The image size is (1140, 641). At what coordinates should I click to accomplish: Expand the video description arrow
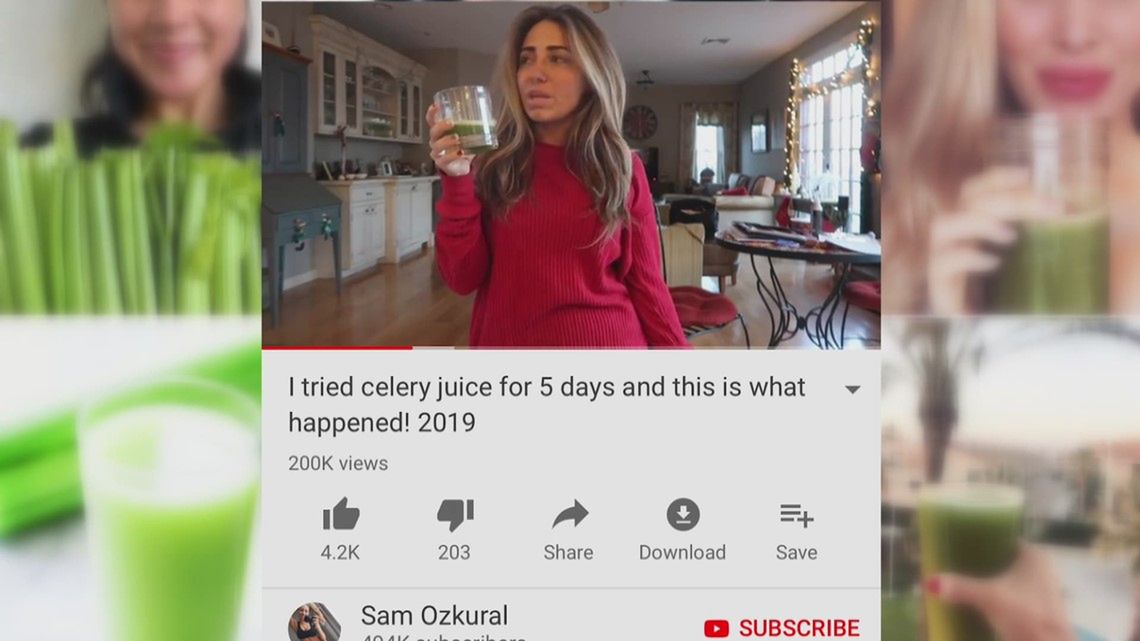pos(853,390)
